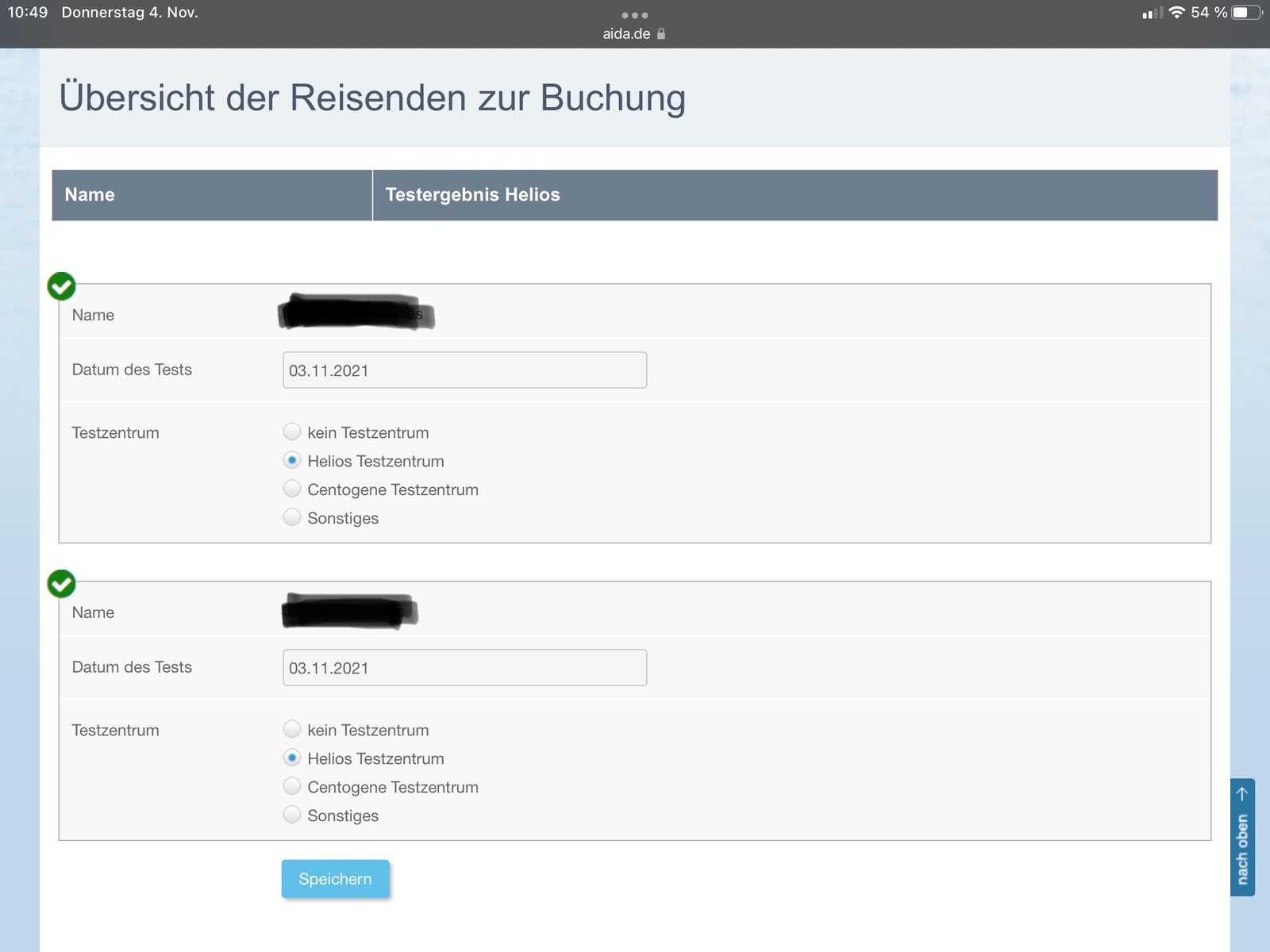The height and width of the screenshot is (952, 1270).
Task: Tap the Wi-Fi status icon
Action: tap(1176, 13)
